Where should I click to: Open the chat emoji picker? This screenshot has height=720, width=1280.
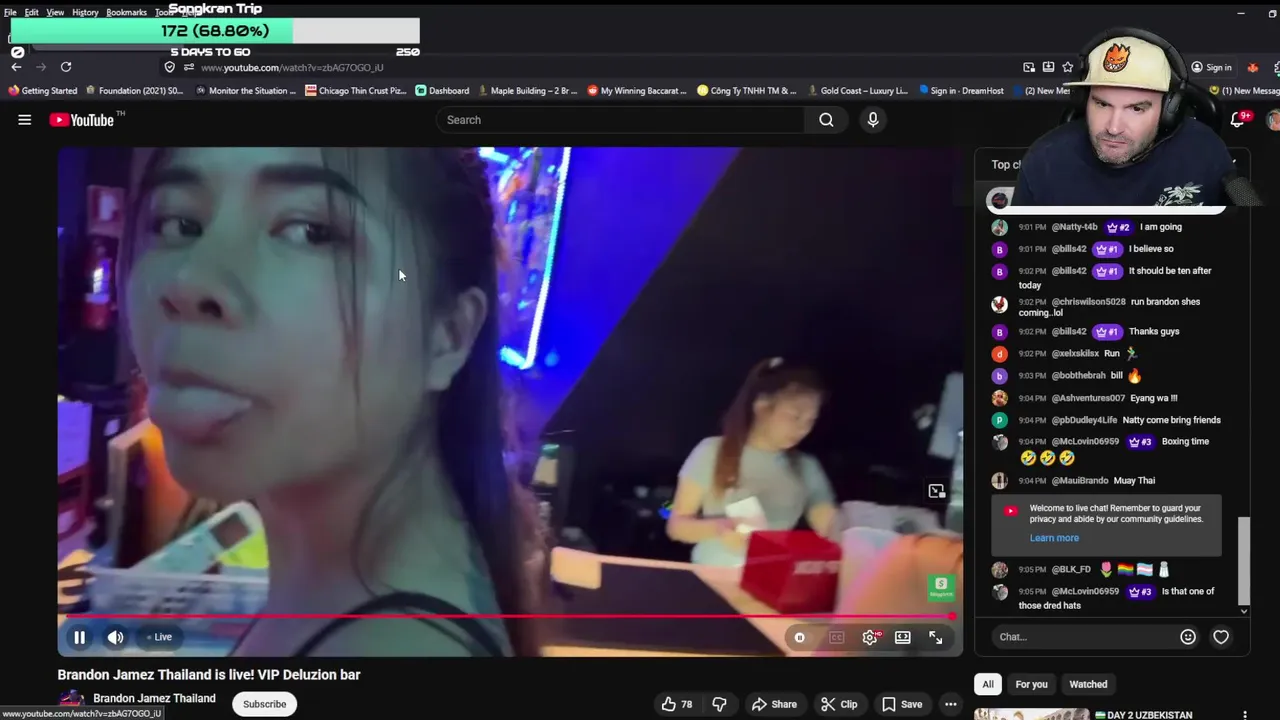(x=1188, y=637)
